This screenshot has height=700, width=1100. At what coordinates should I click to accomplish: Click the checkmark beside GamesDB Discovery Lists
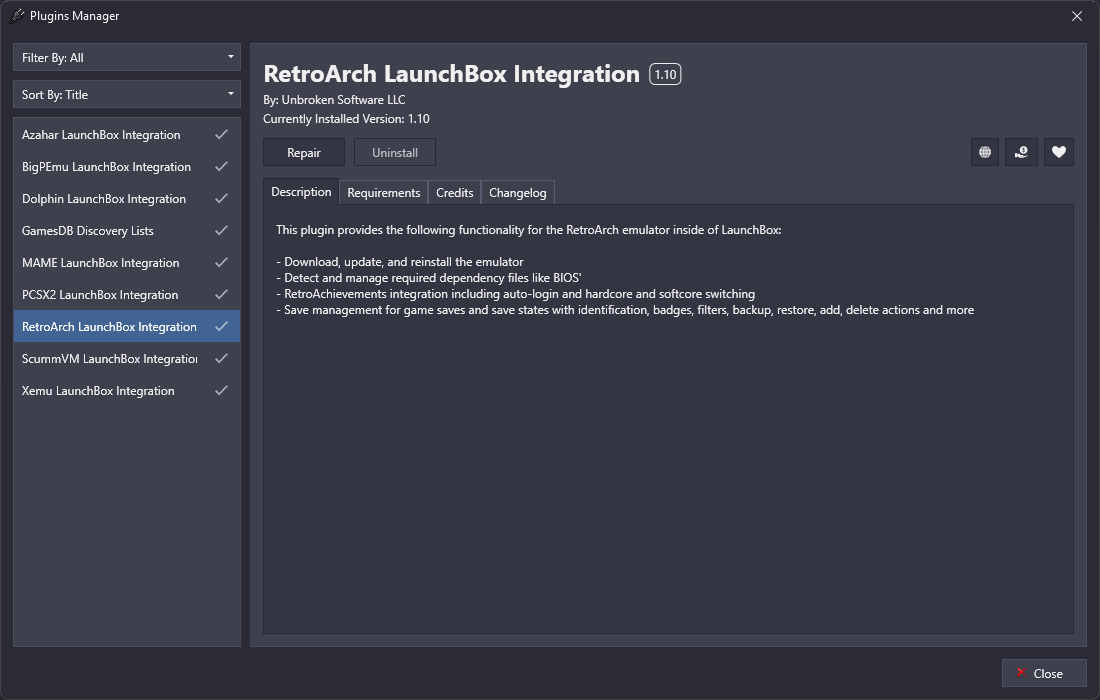pos(221,231)
